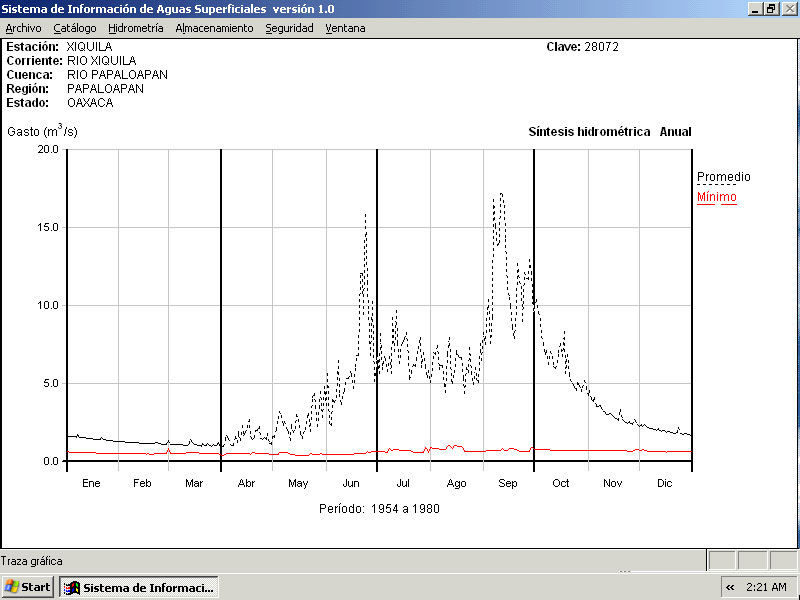Open the Catálogo menu
Screen dimensions: 800x600
pyautogui.click(x=75, y=28)
